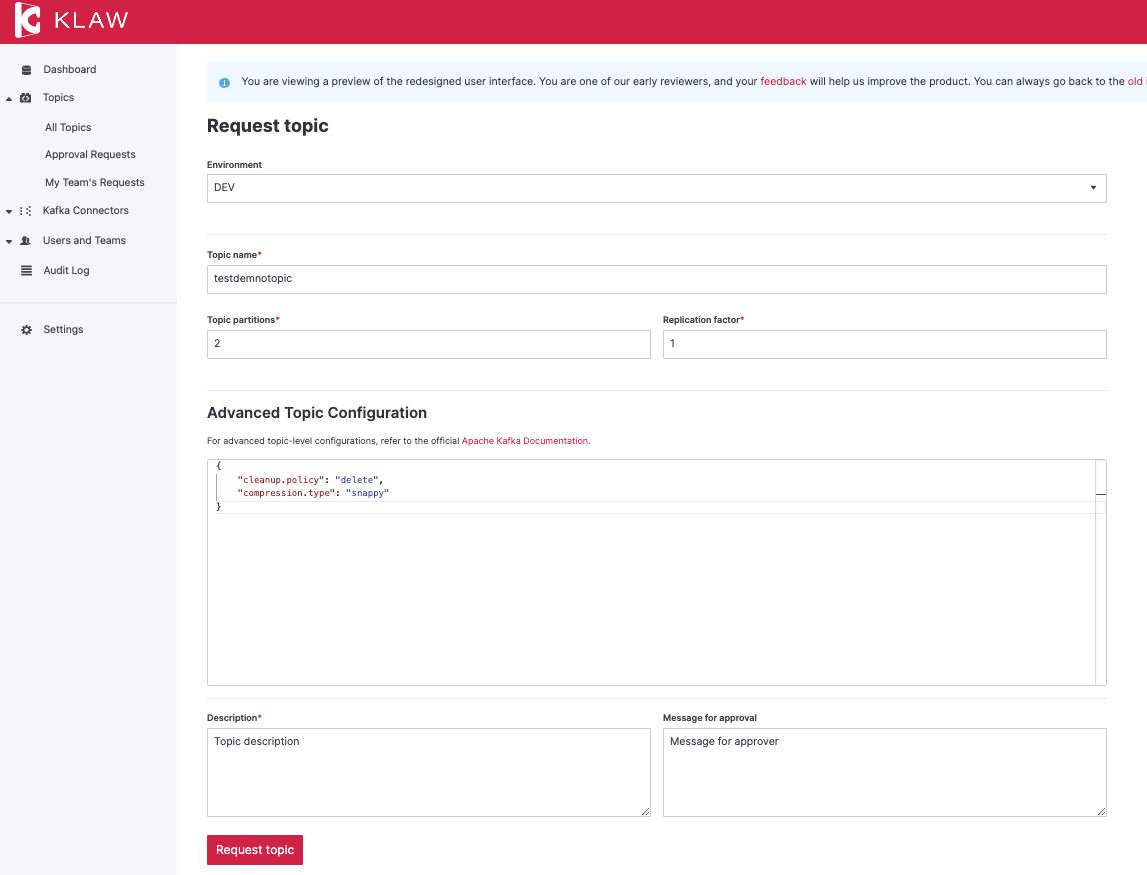Collapse the Topics sidebar section arrow

click(x=9, y=98)
